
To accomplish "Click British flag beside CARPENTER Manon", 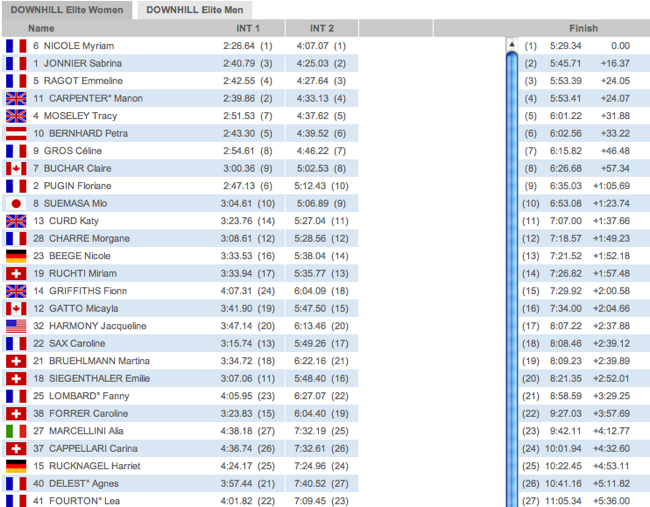I will point(16,98).
